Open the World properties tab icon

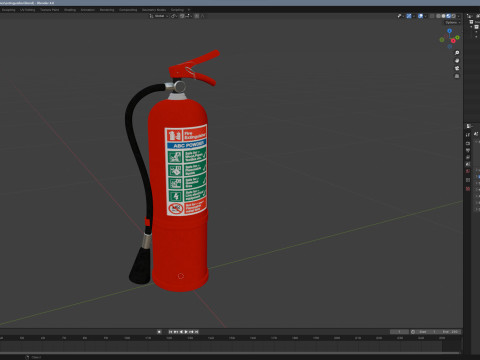(468, 171)
